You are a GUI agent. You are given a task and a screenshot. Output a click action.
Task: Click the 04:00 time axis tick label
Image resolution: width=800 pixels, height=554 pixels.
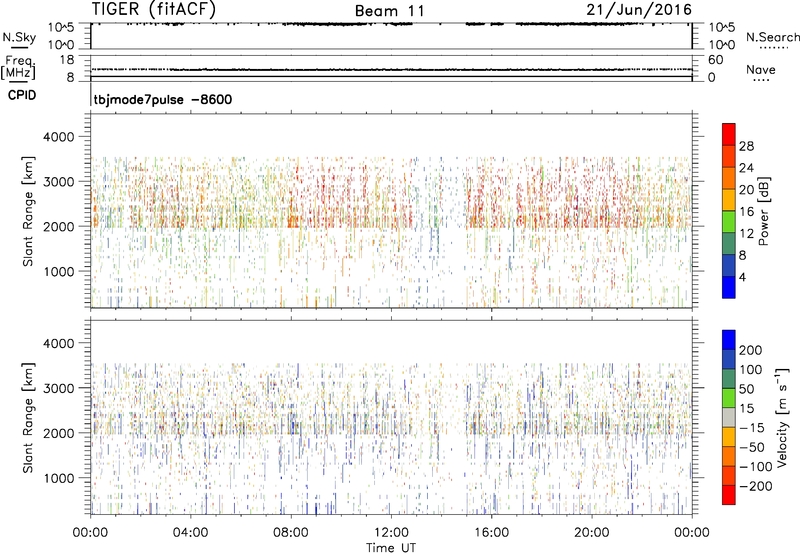tap(190, 533)
